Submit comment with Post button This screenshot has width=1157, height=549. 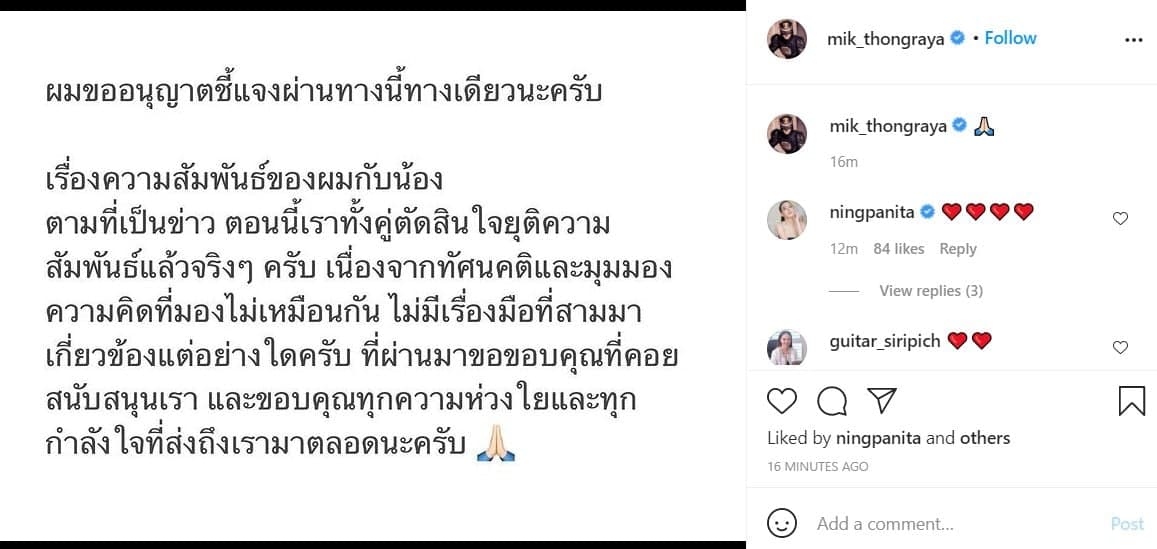click(1127, 524)
